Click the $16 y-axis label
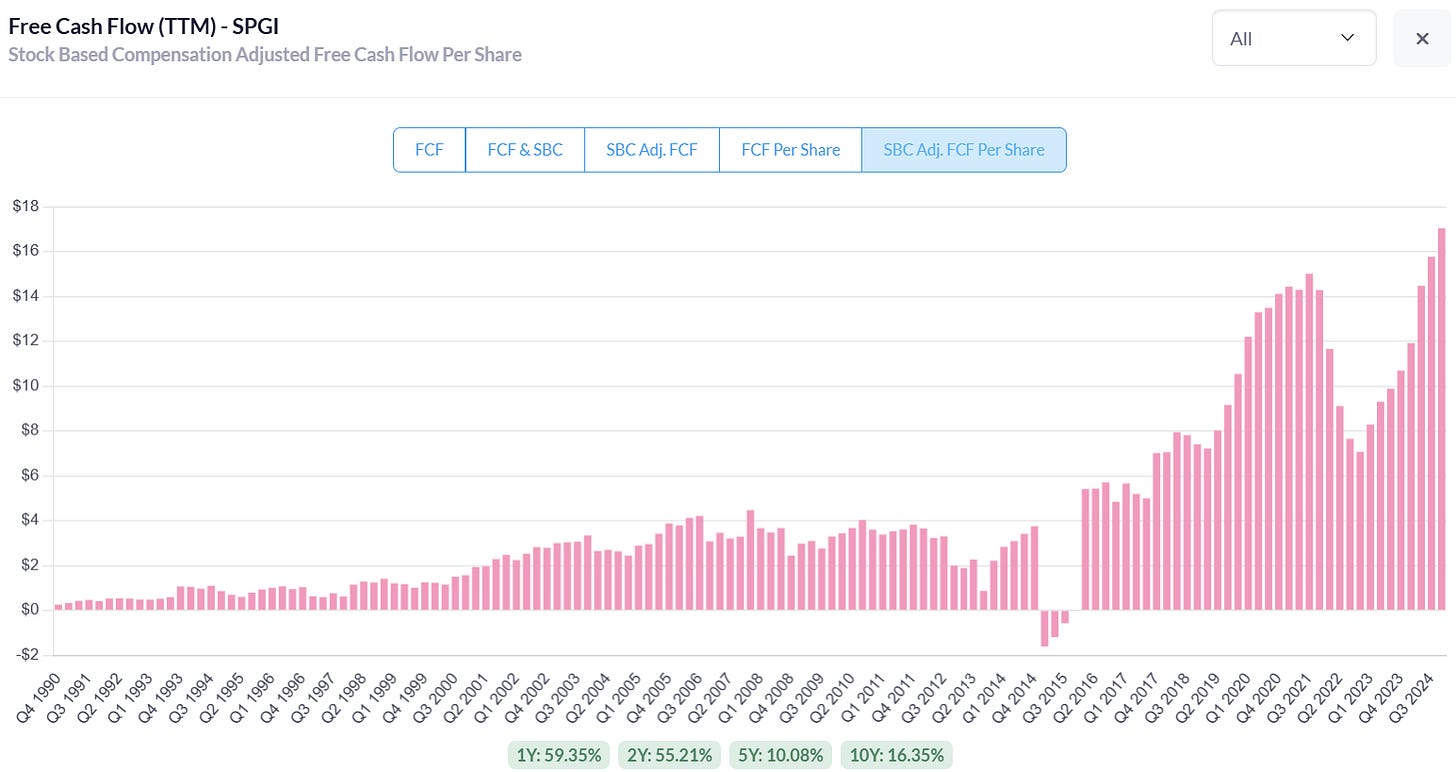The height and width of the screenshot is (772, 1456). 24,251
